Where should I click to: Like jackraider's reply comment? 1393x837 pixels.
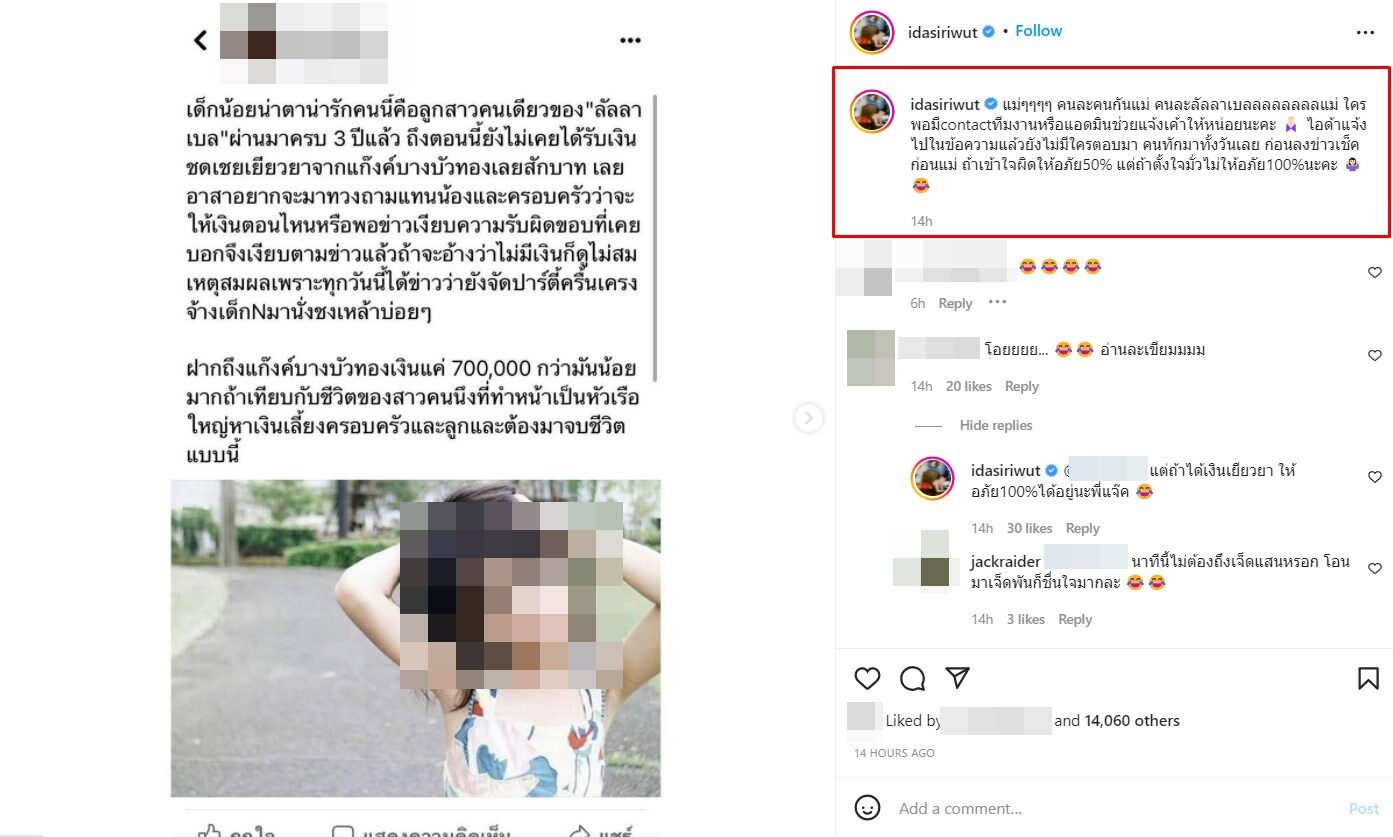click(x=1374, y=569)
